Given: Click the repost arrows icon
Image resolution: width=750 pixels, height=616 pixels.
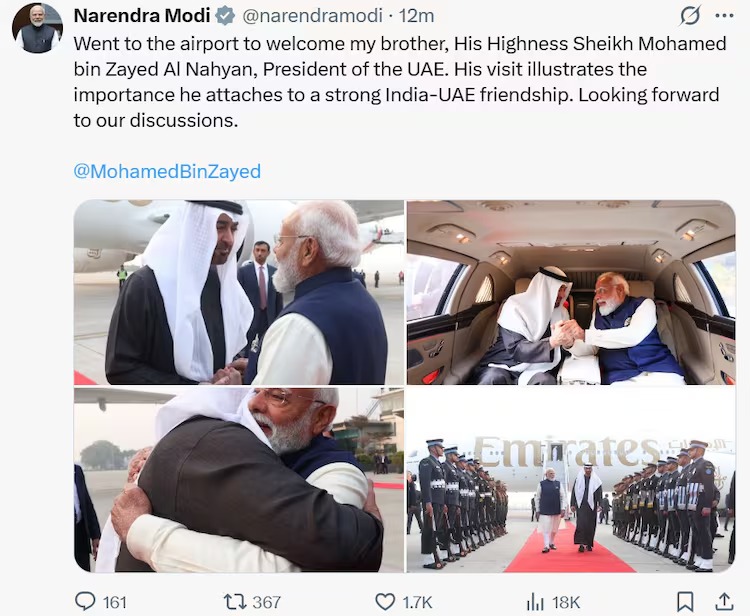Looking at the screenshot, I should [x=235, y=601].
